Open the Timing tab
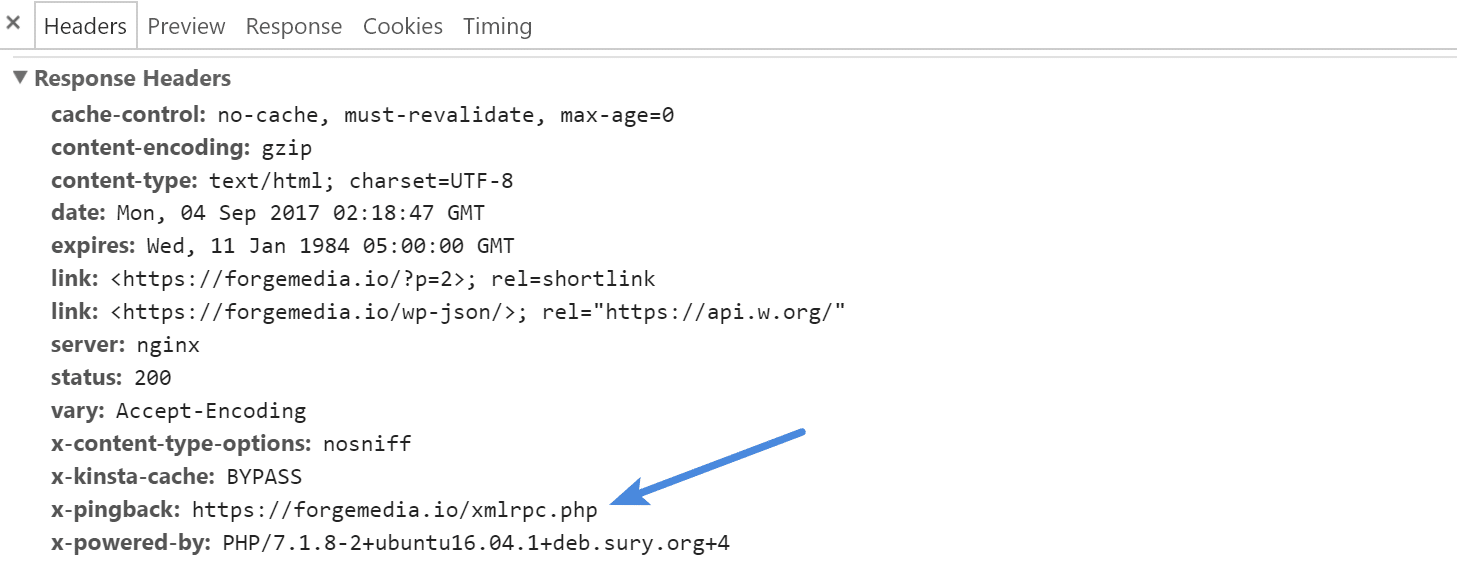 [x=497, y=27]
